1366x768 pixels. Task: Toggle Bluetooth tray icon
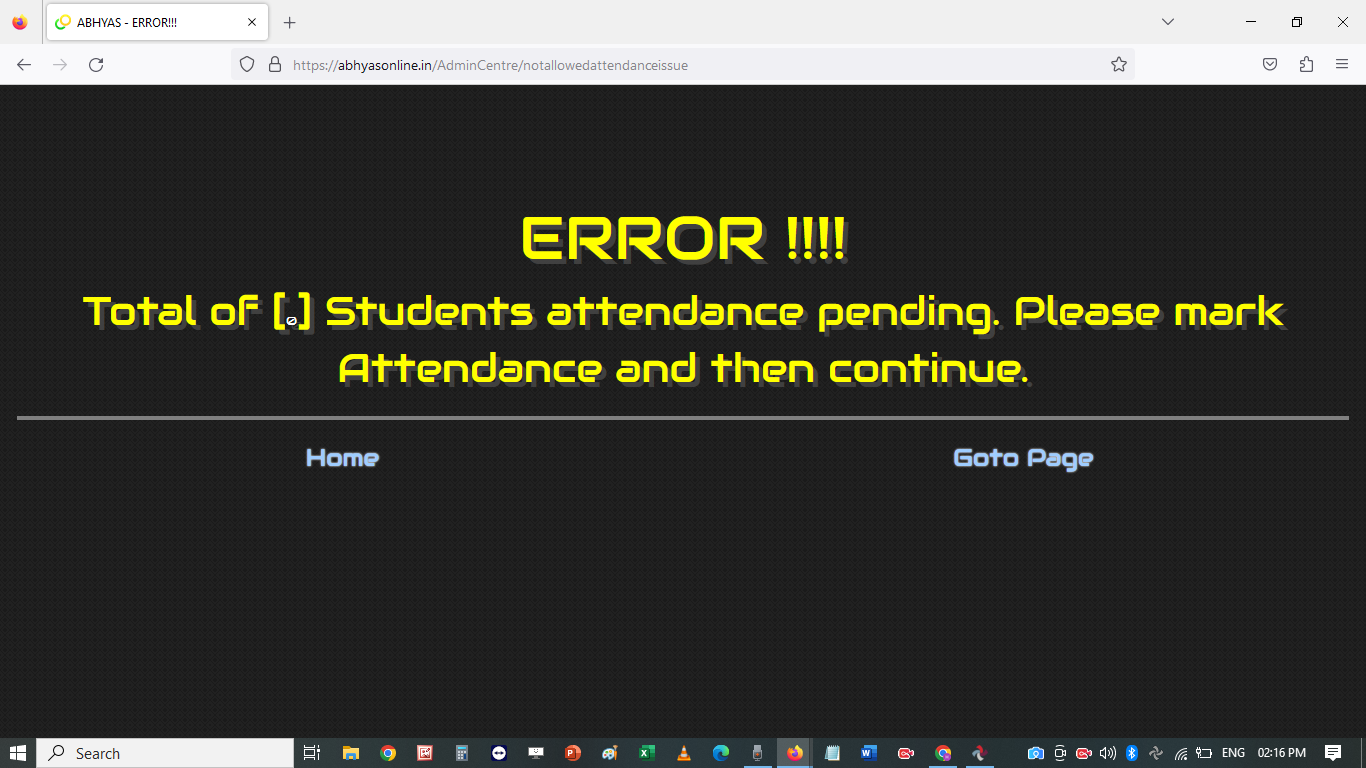1132,753
